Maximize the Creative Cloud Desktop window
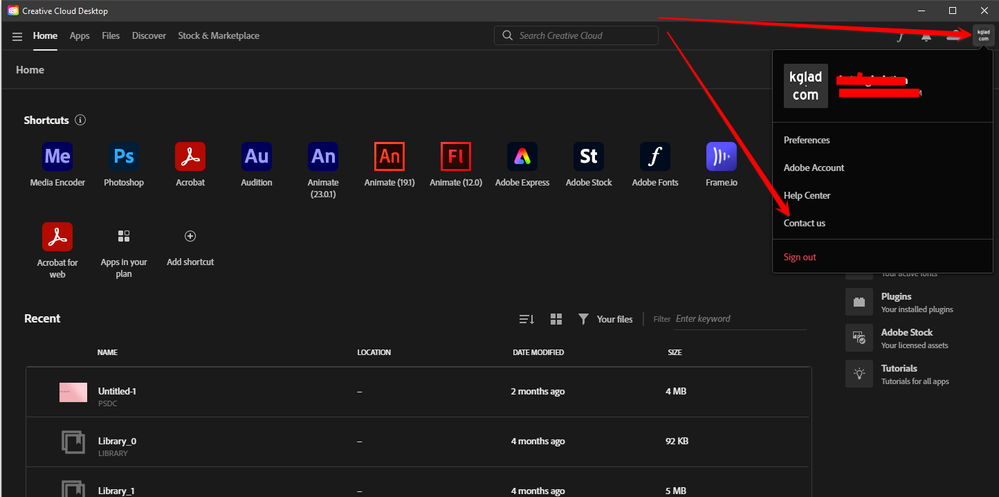This screenshot has height=497, width=999. tap(952, 10)
